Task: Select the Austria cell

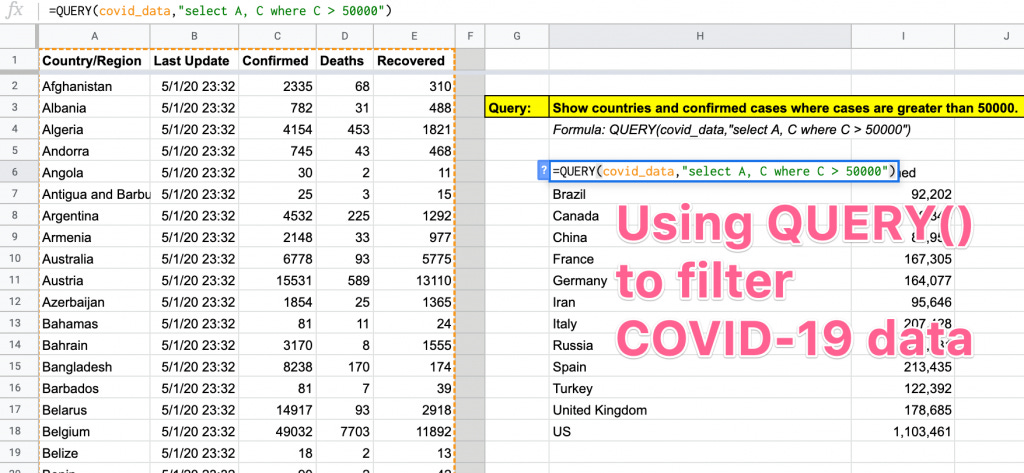Action: coord(95,280)
